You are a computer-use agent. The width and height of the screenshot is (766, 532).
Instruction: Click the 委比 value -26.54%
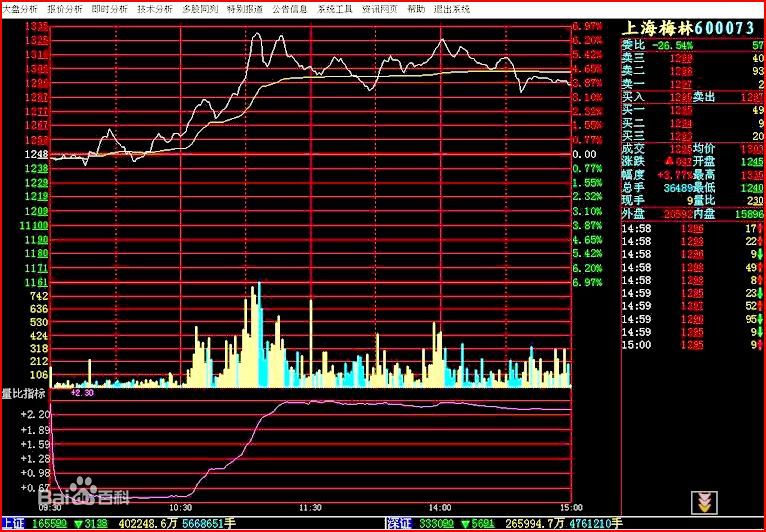point(674,45)
